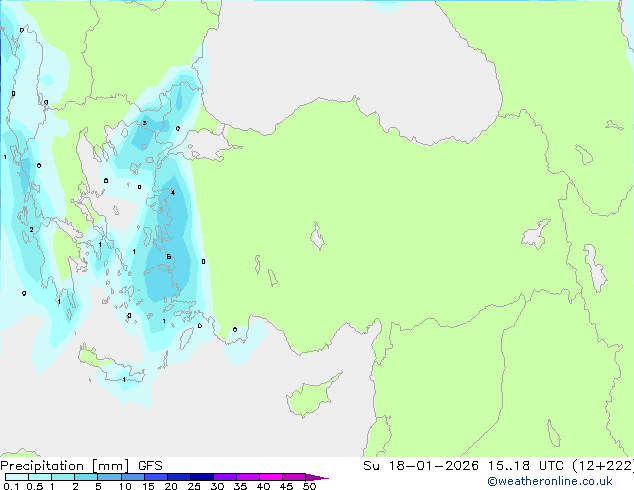Select the 5–10 mm legend swatch

point(109,477)
